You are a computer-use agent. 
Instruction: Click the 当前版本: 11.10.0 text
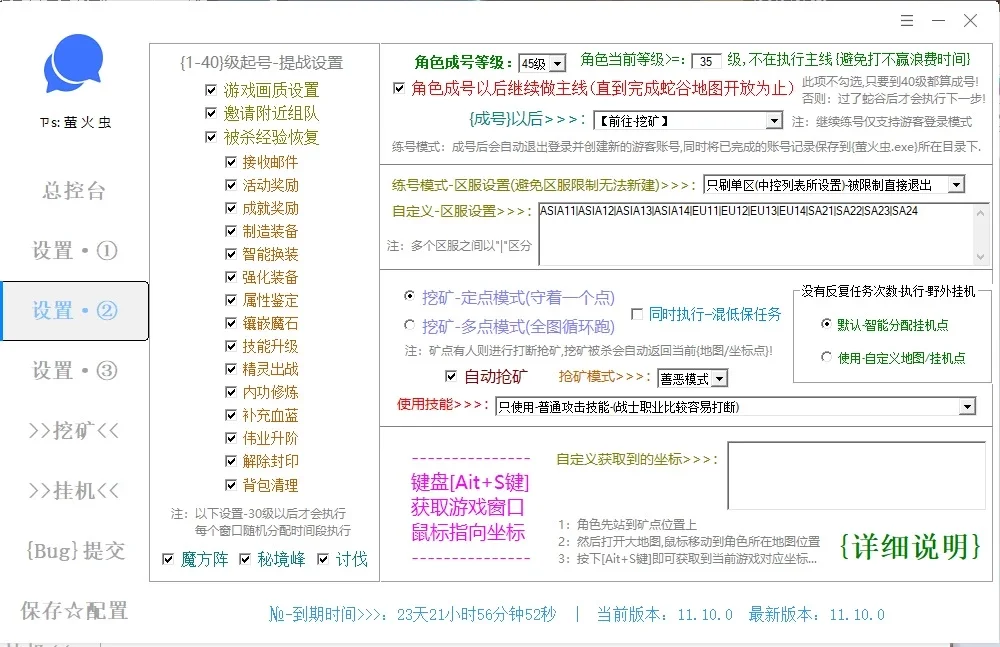[665, 614]
